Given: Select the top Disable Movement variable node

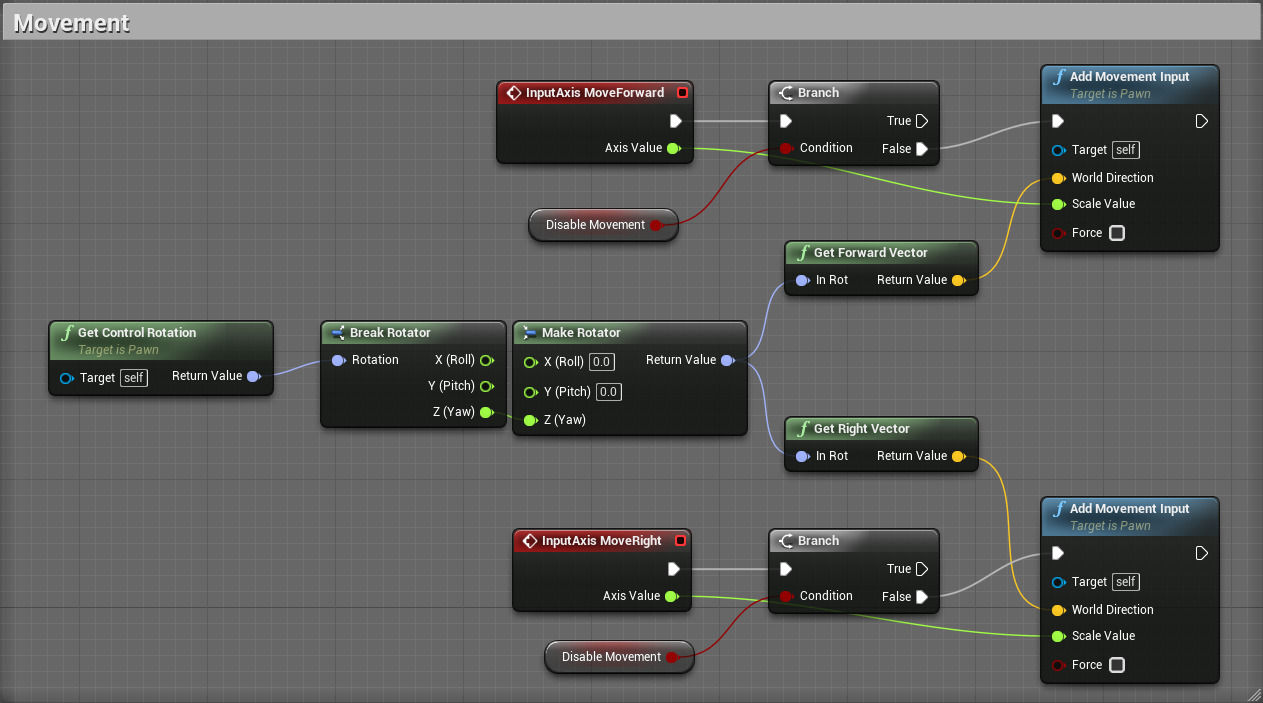Looking at the screenshot, I should click(595, 225).
